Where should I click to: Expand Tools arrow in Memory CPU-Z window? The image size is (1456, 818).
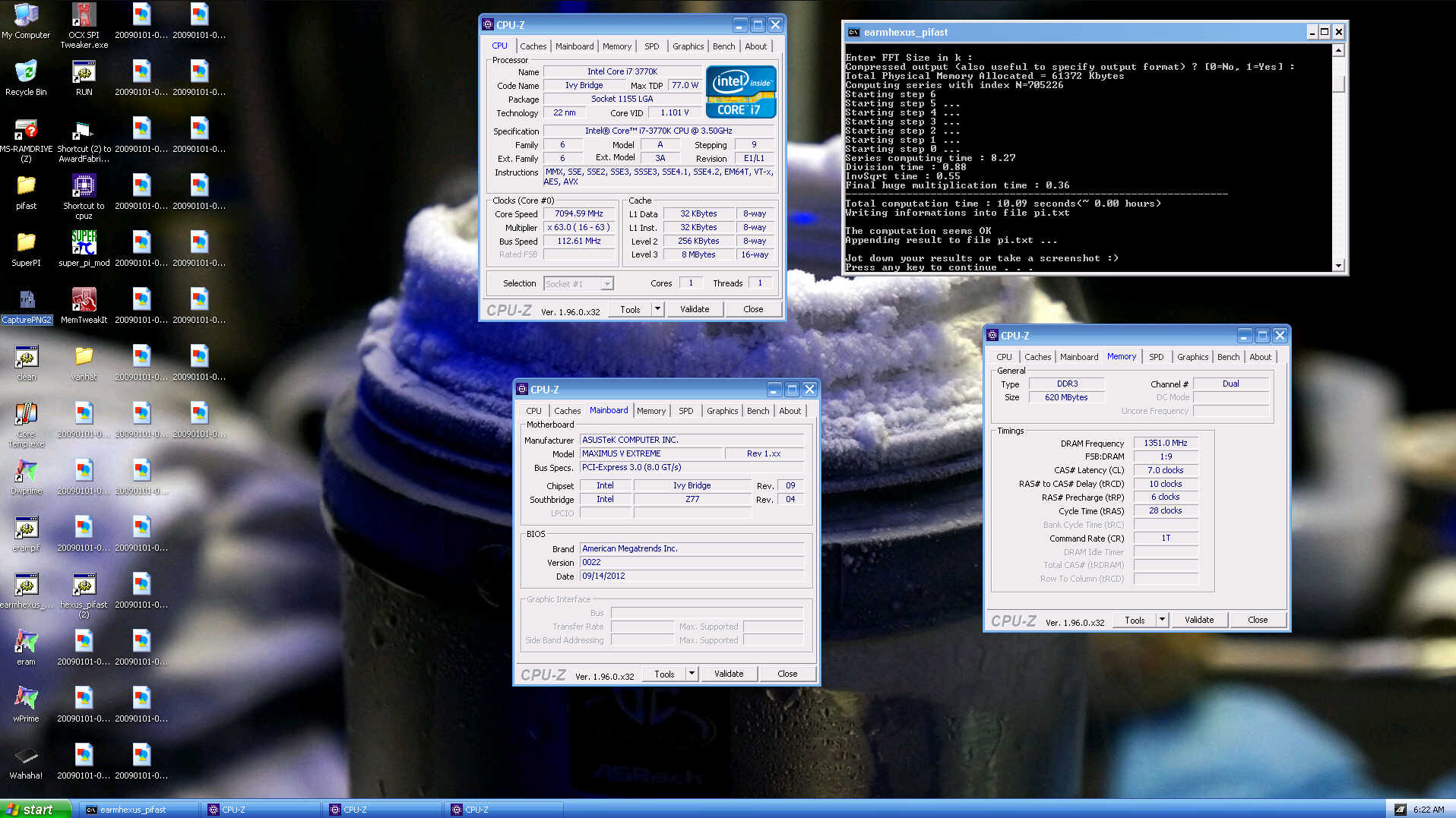click(x=1162, y=620)
